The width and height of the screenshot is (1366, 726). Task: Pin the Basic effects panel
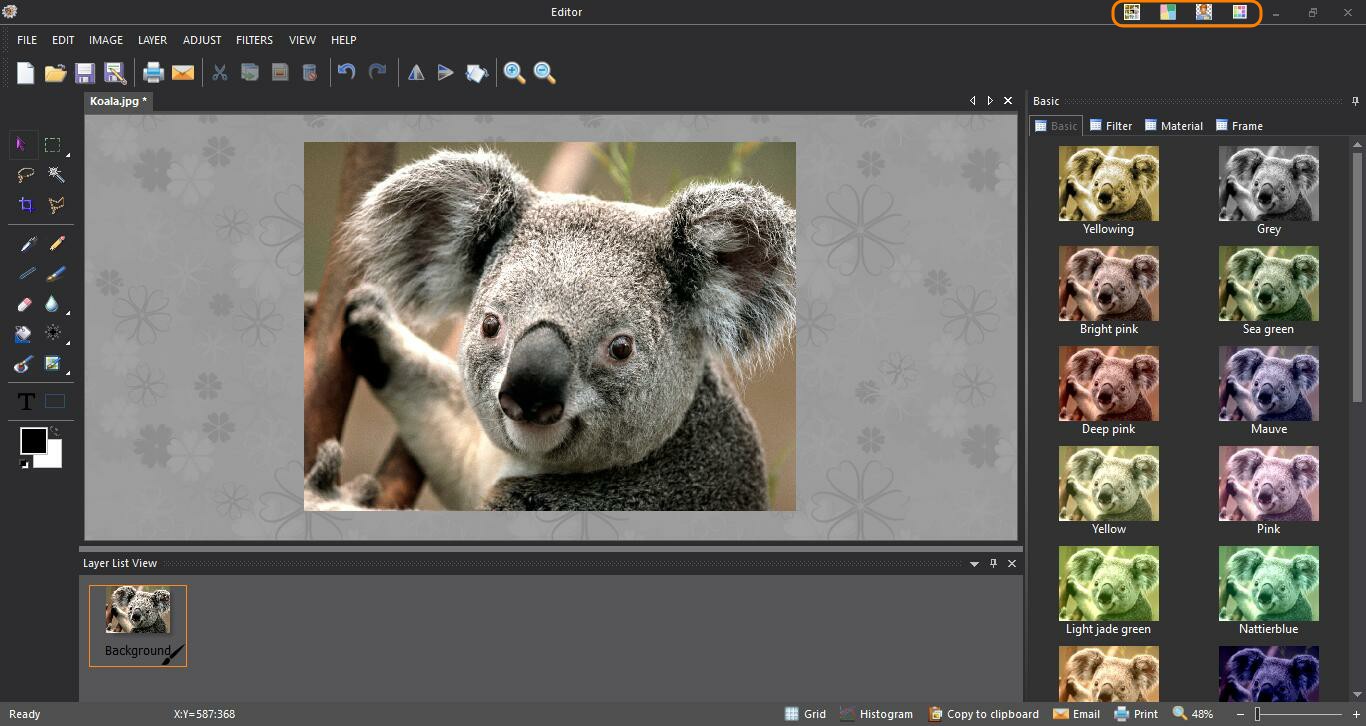(x=1355, y=101)
